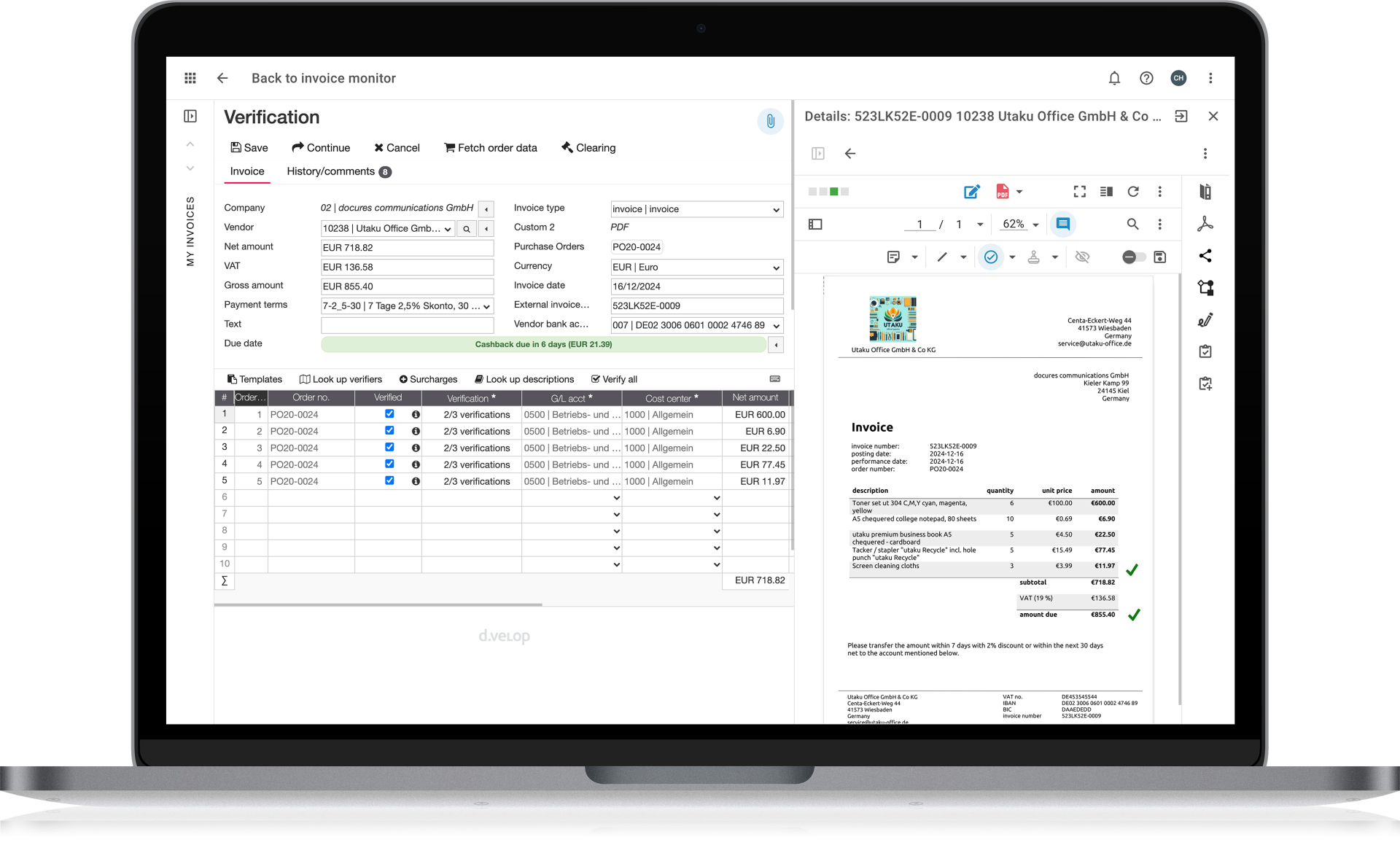Open attachments via the paperclip icon

coord(770,121)
